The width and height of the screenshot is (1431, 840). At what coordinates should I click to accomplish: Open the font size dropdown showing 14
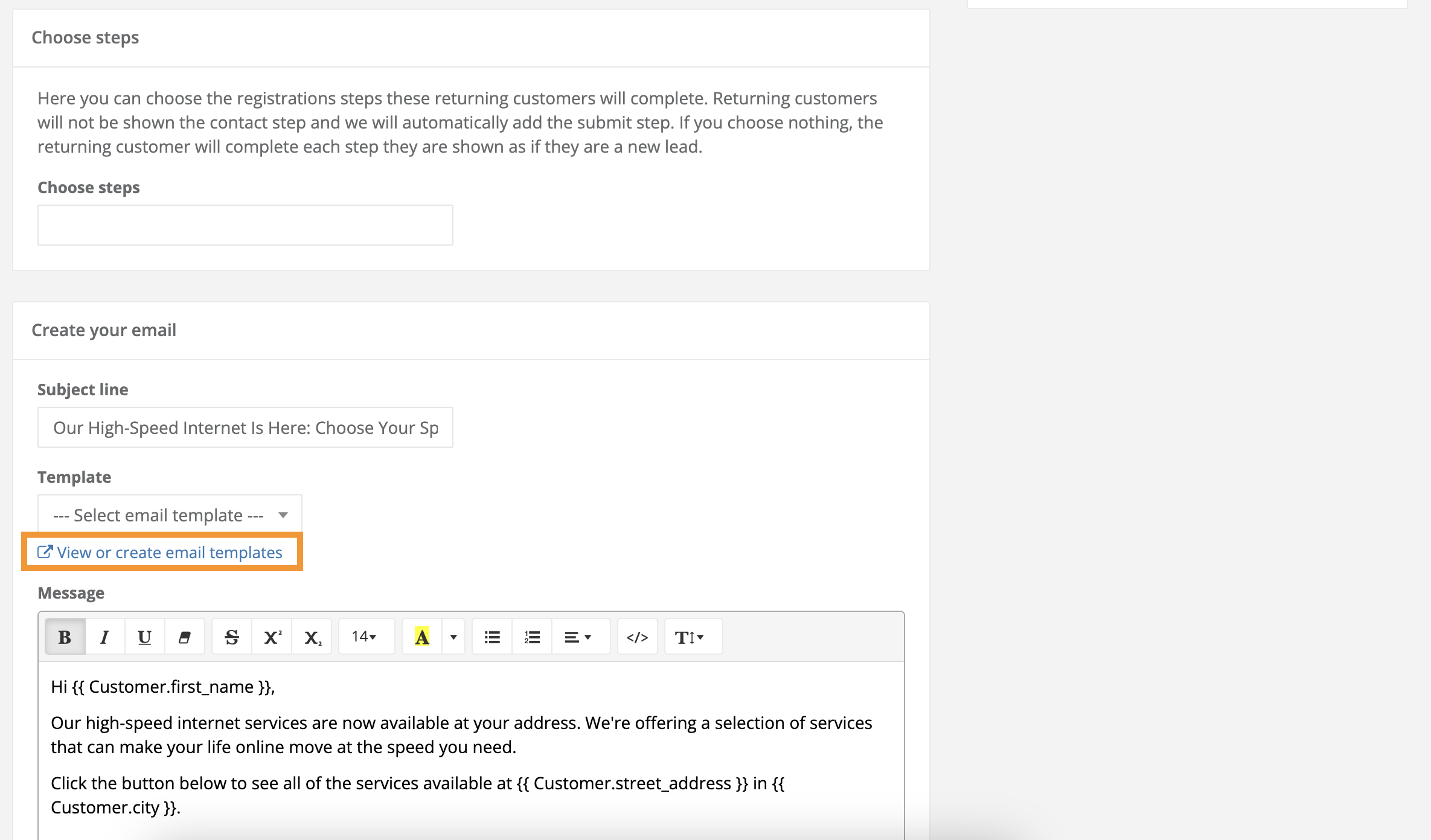[365, 636]
